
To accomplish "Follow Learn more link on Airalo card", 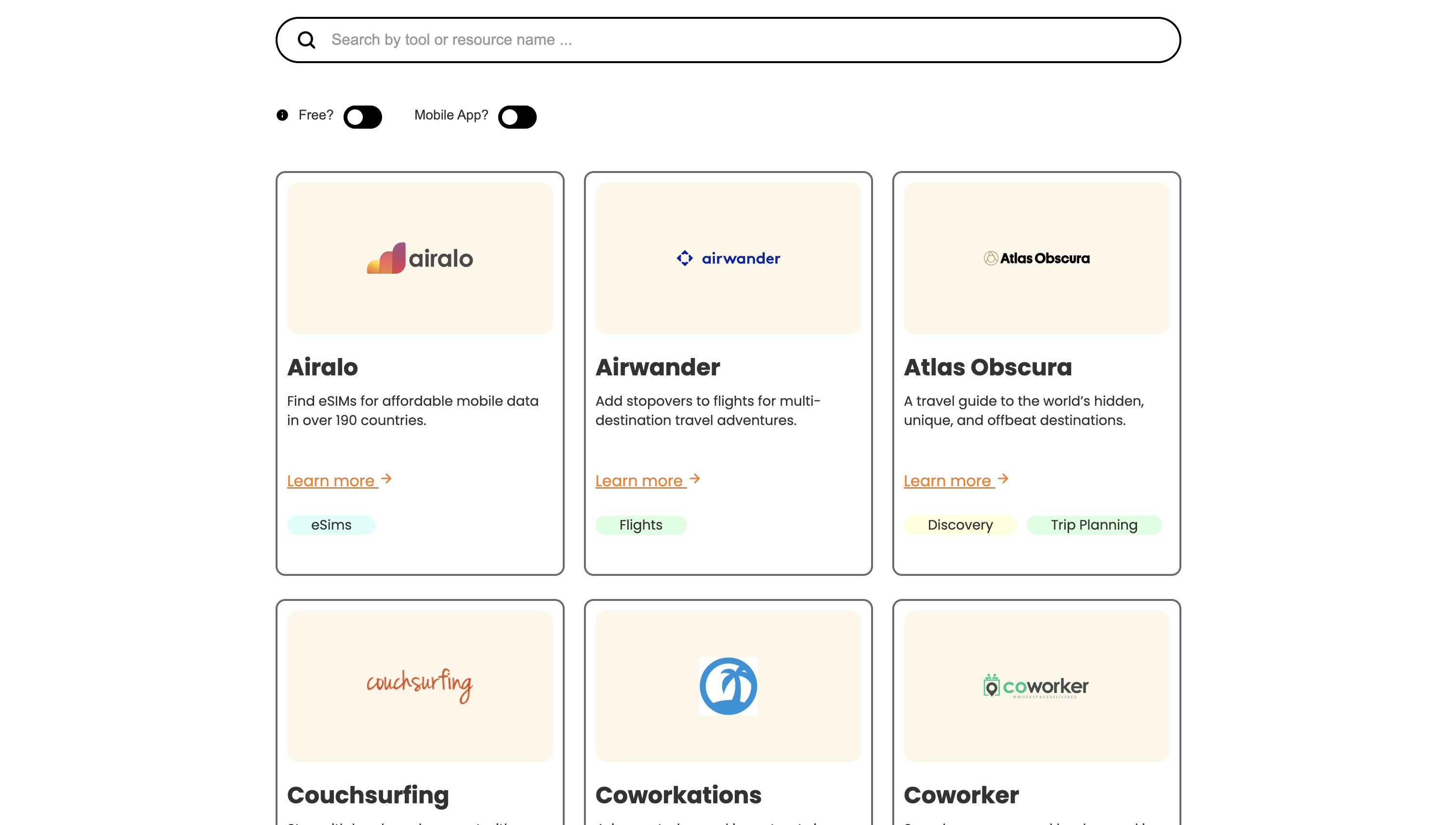I will [x=332, y=480].
